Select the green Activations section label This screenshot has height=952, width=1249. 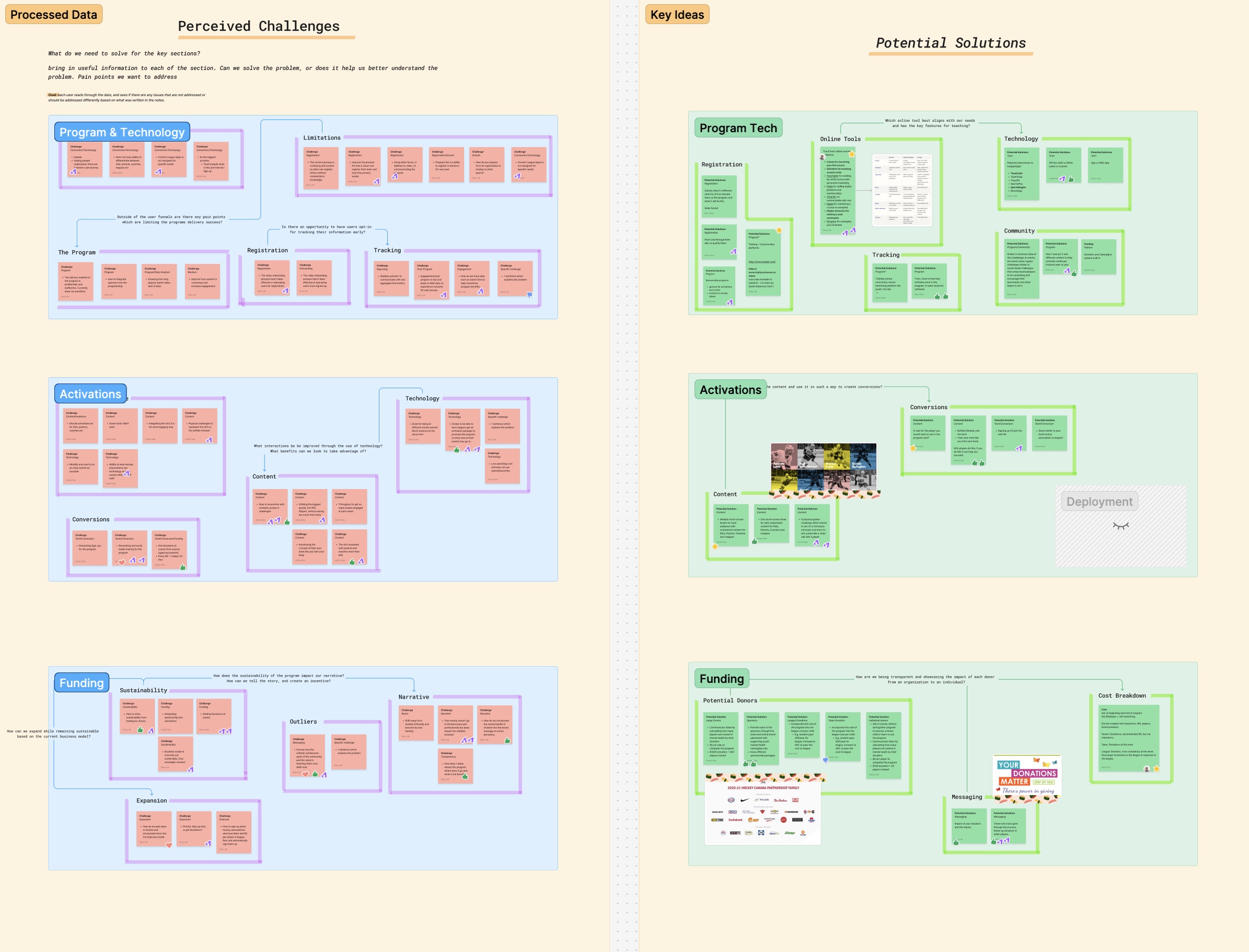[731, 390]
